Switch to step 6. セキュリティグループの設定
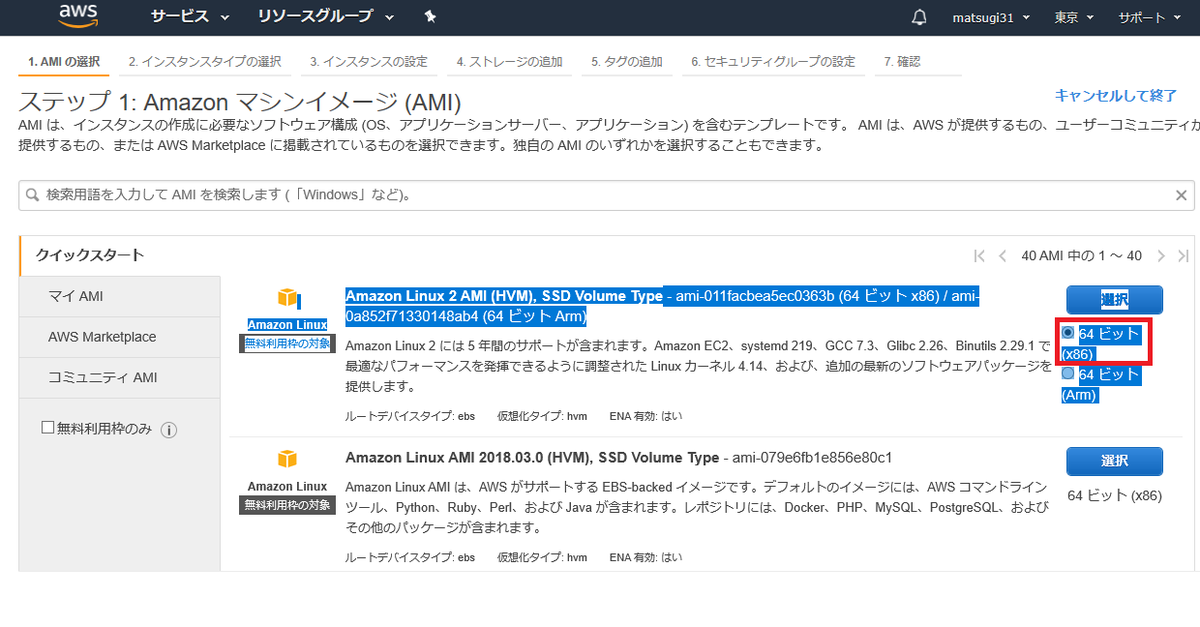Viewport: 1200px width, 627px height. 773,62
